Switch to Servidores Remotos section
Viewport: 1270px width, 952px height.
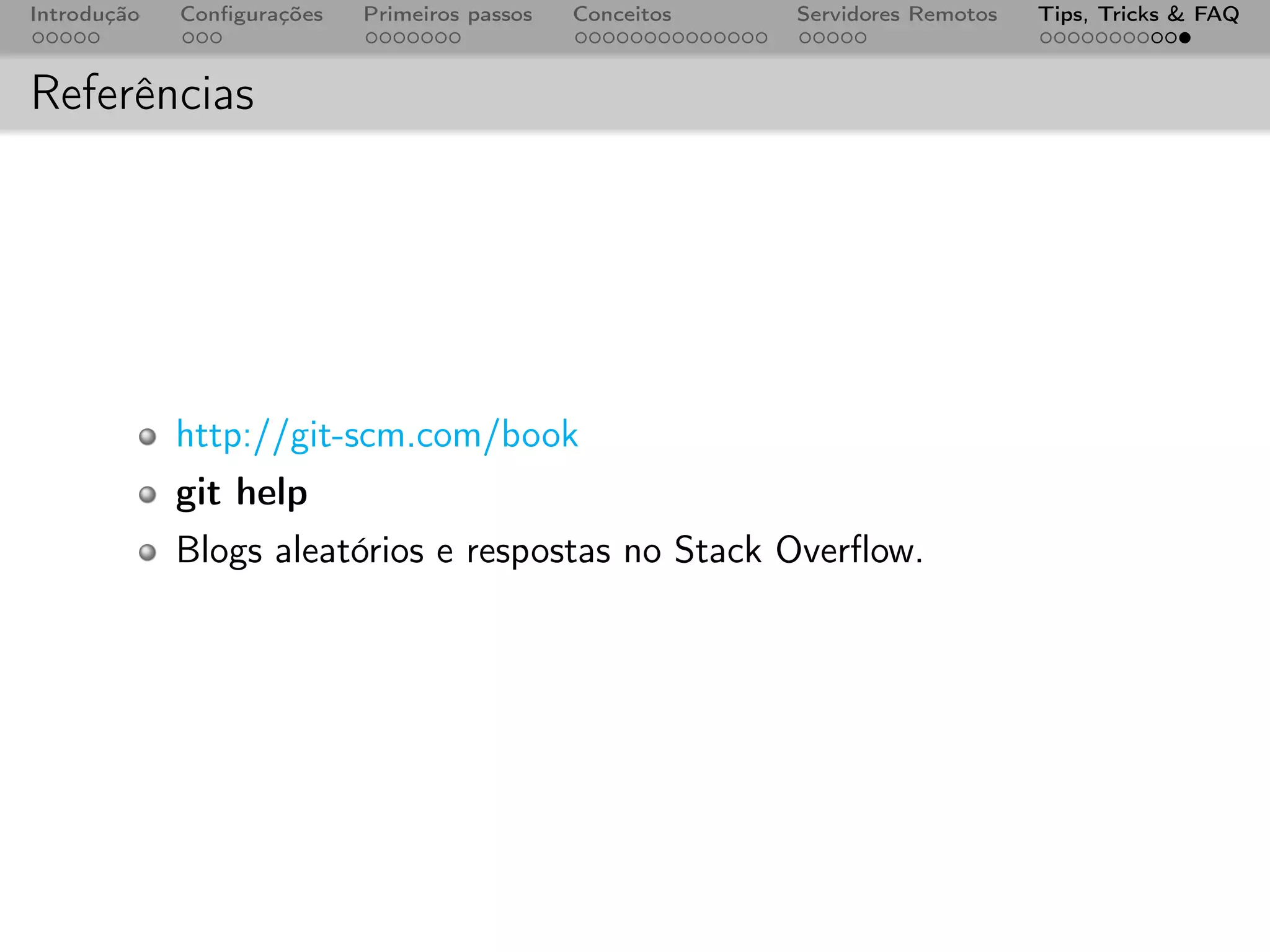click(x=897, y=14)
